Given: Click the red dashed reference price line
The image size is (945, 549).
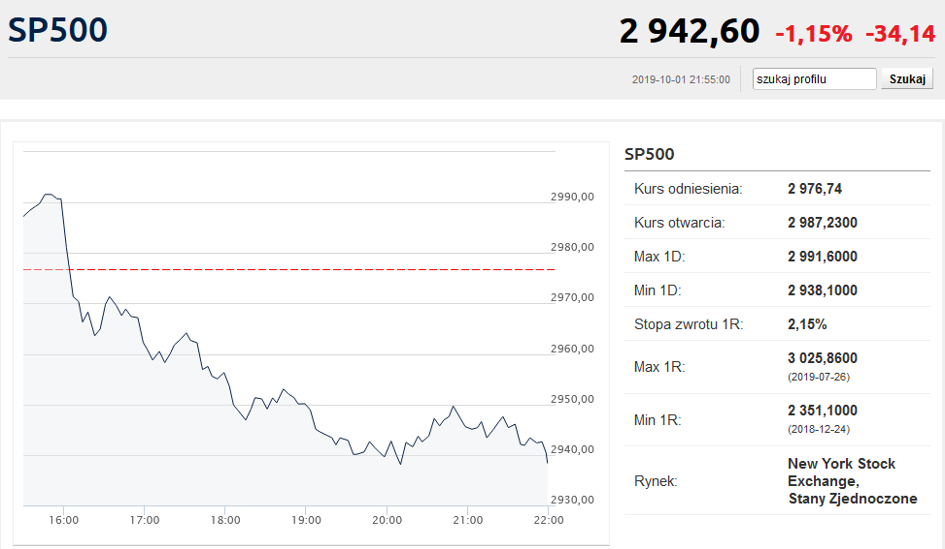Looking at the screenshot, I should (289, 269).
